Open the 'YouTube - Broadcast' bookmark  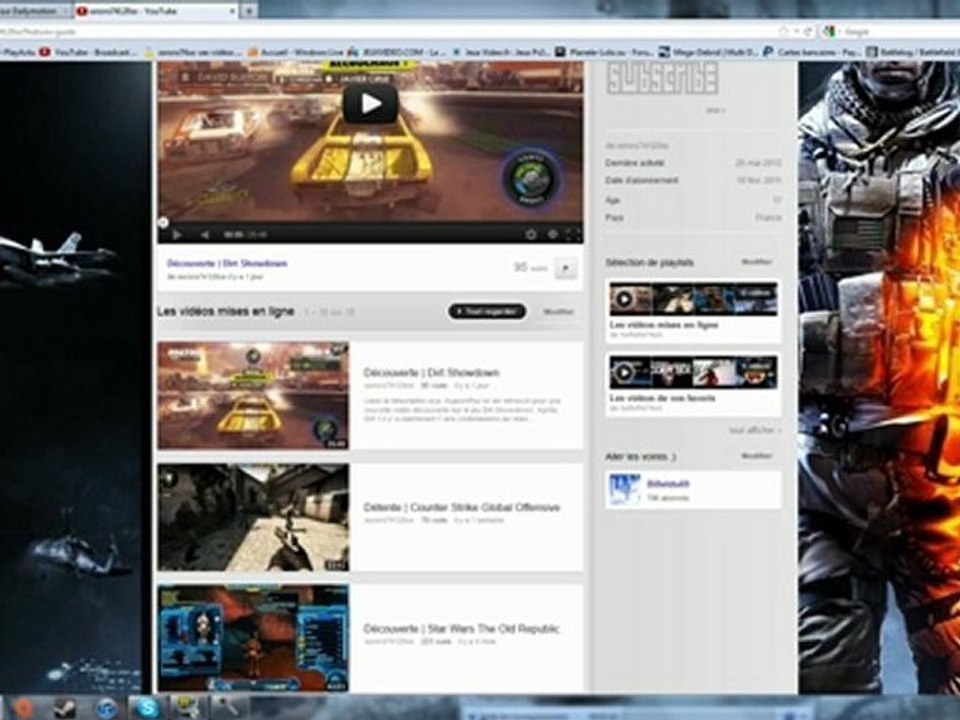(88, 53)
